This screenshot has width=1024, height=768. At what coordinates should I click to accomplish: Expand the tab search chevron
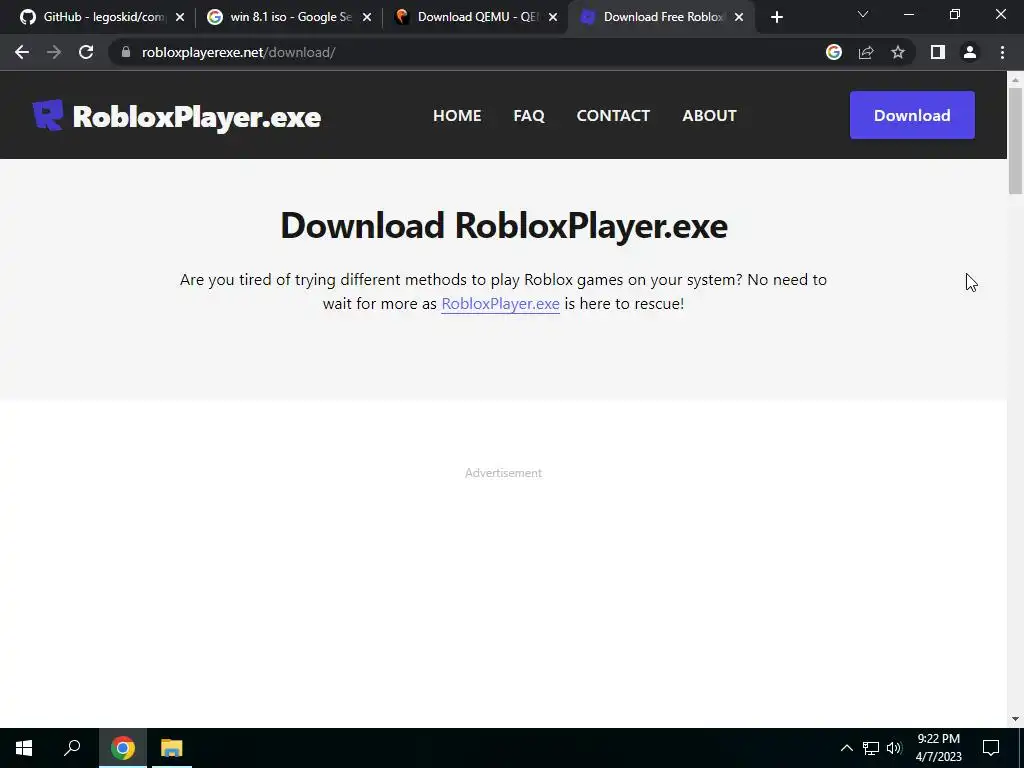863,14
